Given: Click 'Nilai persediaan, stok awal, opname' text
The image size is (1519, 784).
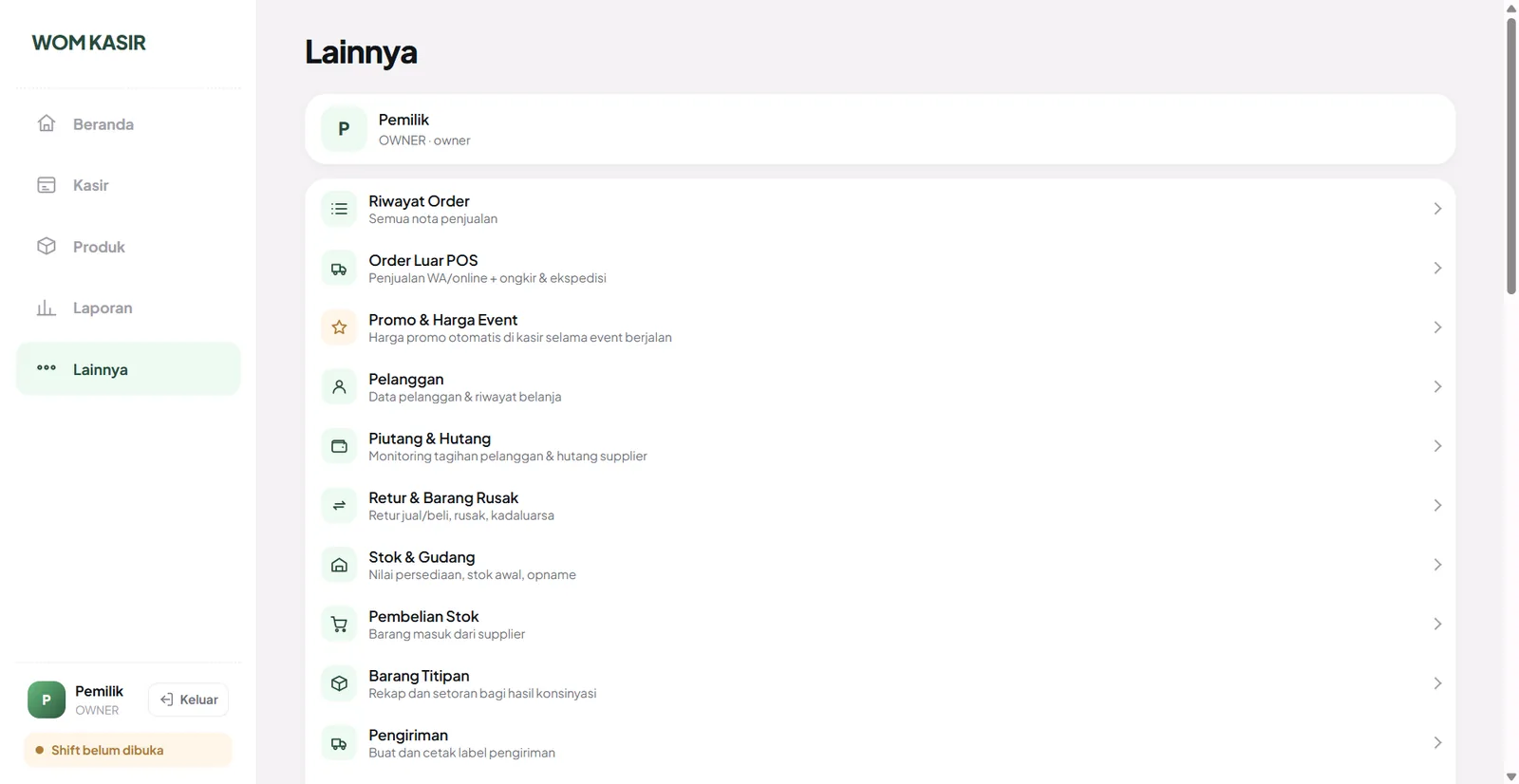Looking at the screenshot, I should tap(472, 574).
